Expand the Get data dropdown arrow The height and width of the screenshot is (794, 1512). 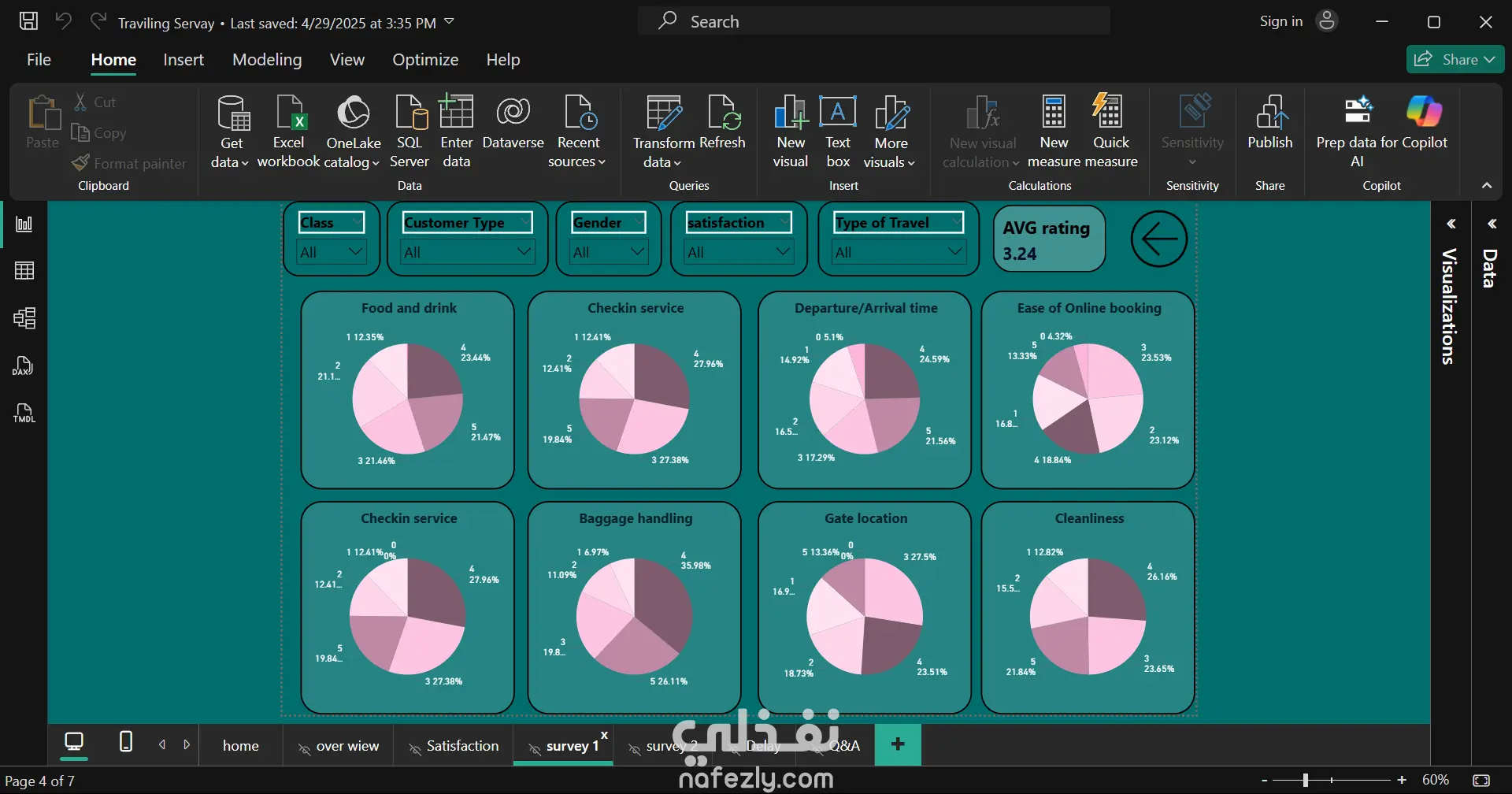245,163
